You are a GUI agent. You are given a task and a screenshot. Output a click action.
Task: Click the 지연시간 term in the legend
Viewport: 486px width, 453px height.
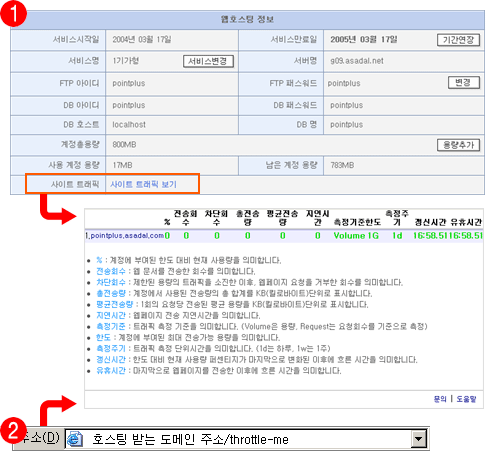[x=111, y=315]
